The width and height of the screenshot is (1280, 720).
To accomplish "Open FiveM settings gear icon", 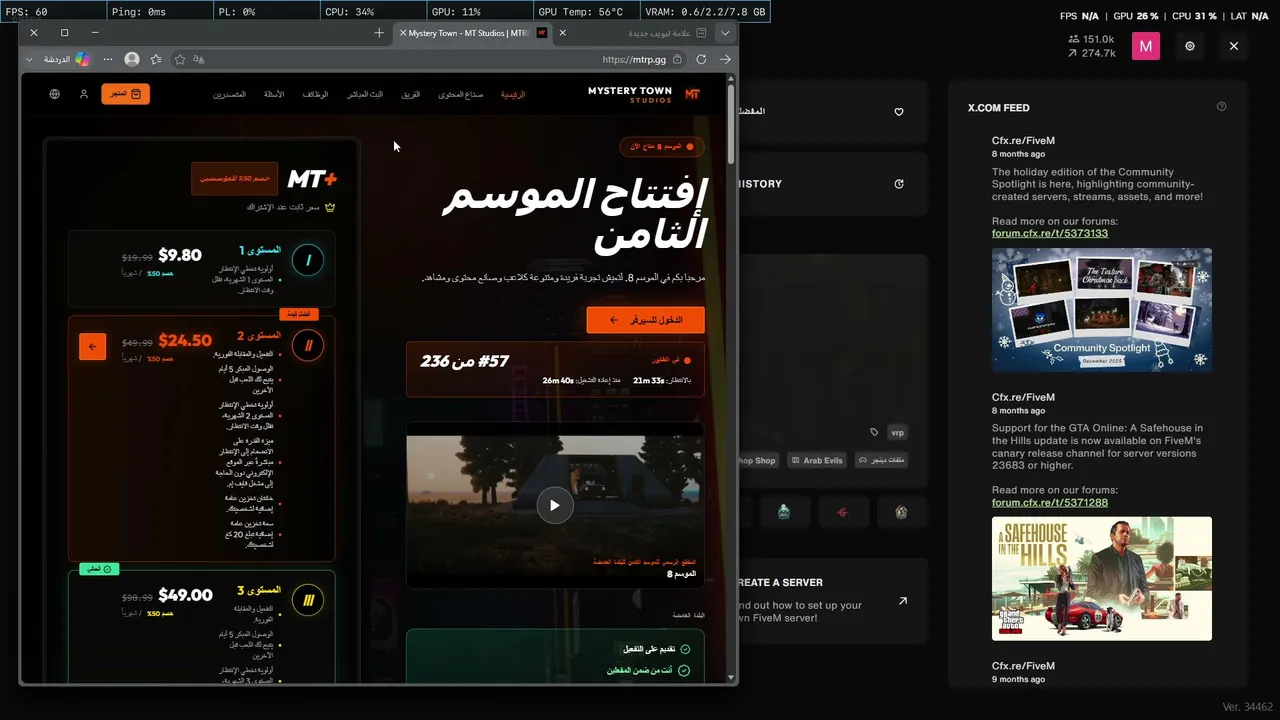I will (1190, 46).
